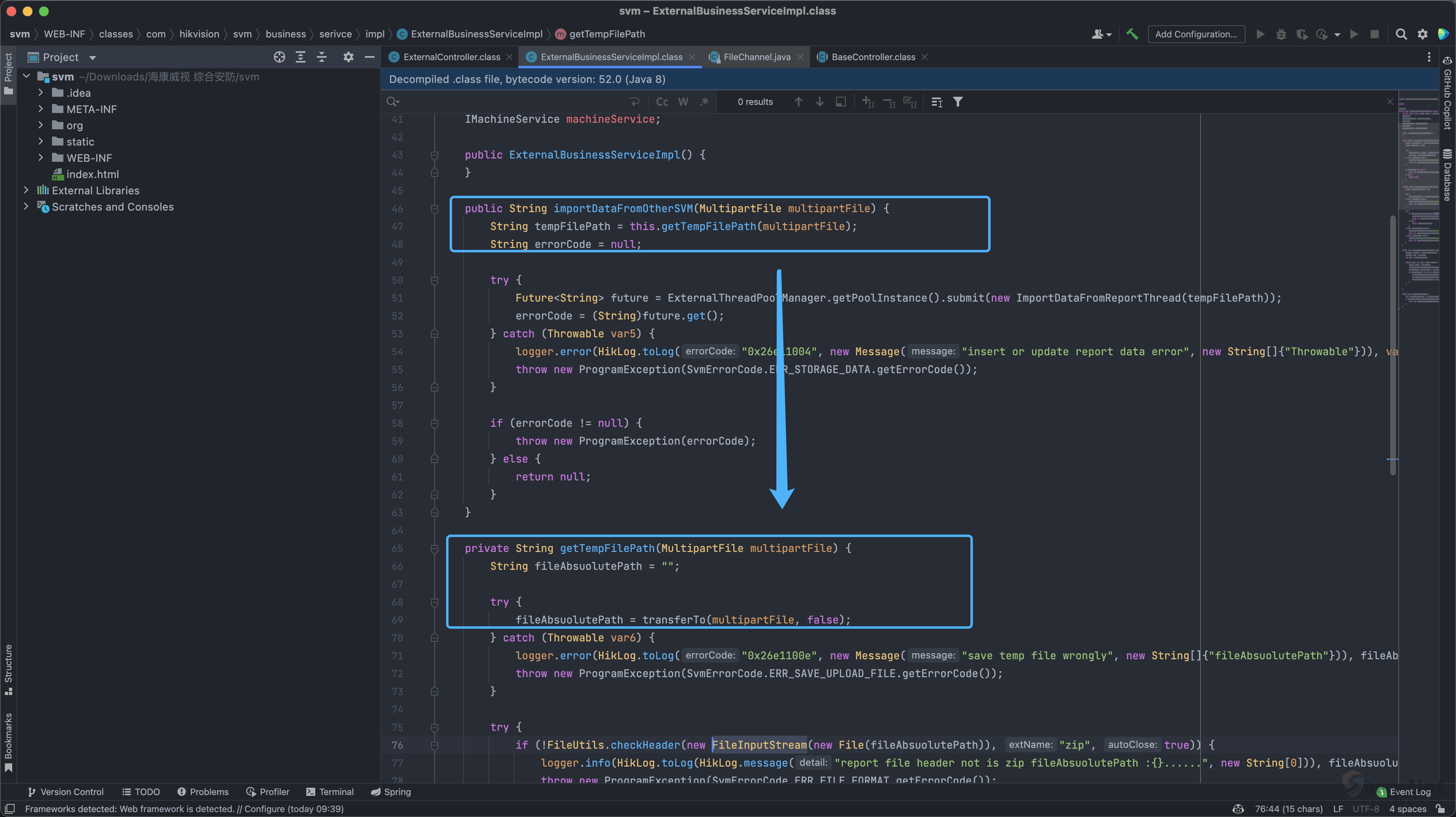Image resolution: width=1456 pixels, height=817 pixels.
Task: Go to next search occurrence arrow
Action: click(x=819, y=102)
